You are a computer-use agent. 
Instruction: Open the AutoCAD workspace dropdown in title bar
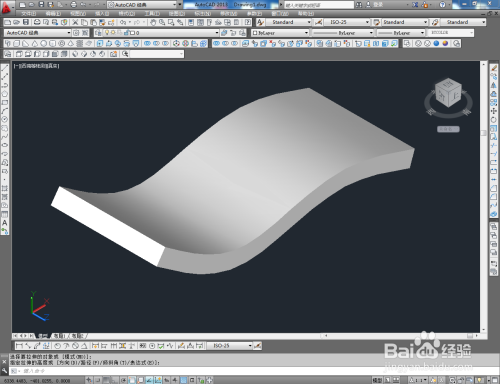[142, 5]
